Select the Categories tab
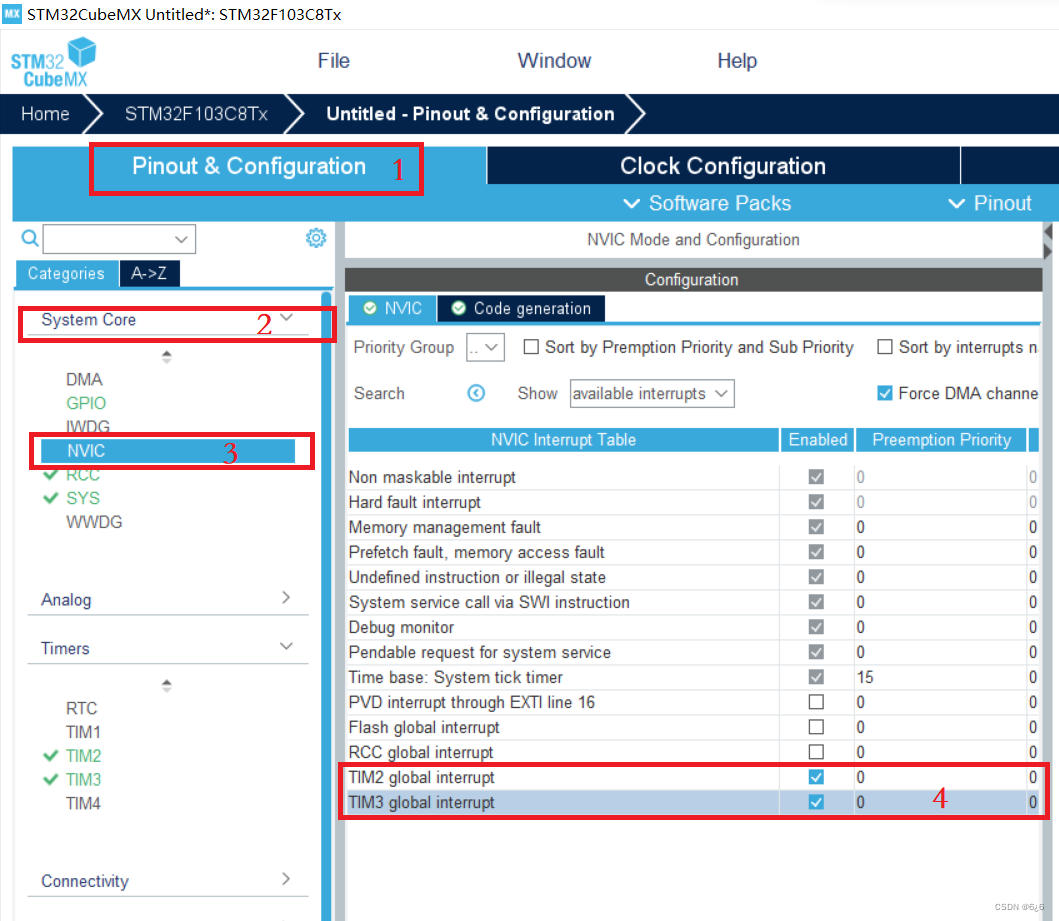This screenshot has width=1059, height=921. [x=66, y=273]
